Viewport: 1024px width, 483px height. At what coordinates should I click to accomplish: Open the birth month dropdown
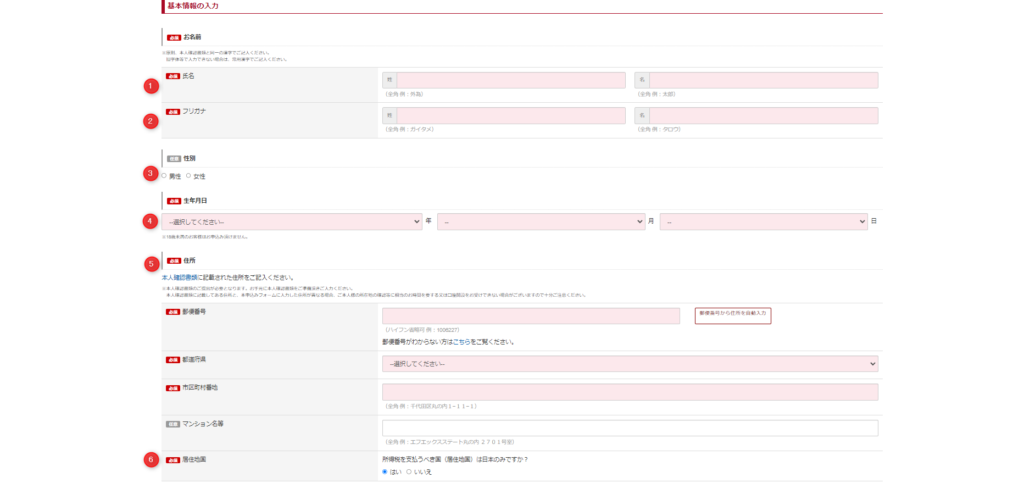540,222
